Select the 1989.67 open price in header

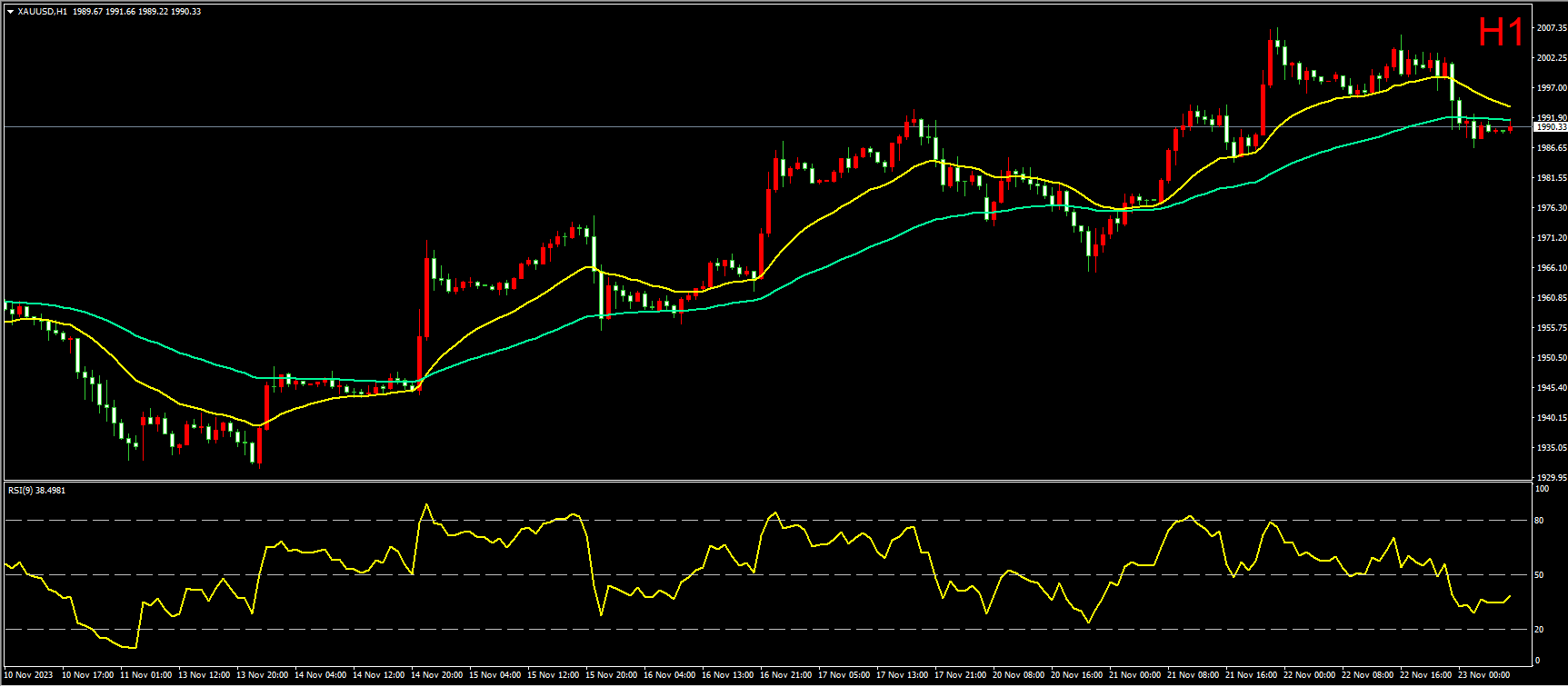[x=87, y=12]
